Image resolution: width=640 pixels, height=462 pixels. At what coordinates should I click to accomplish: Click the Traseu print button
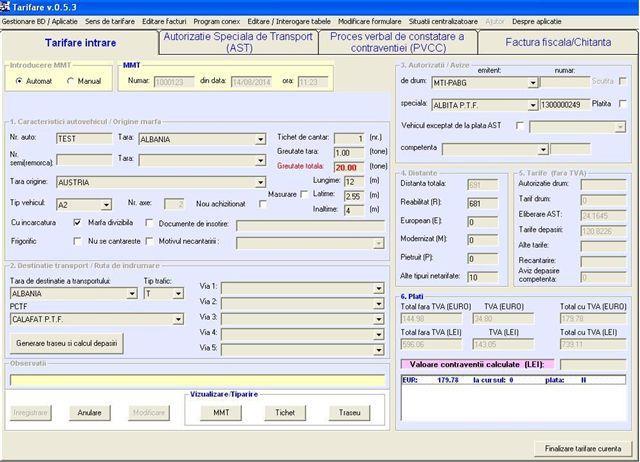[349, 413]
